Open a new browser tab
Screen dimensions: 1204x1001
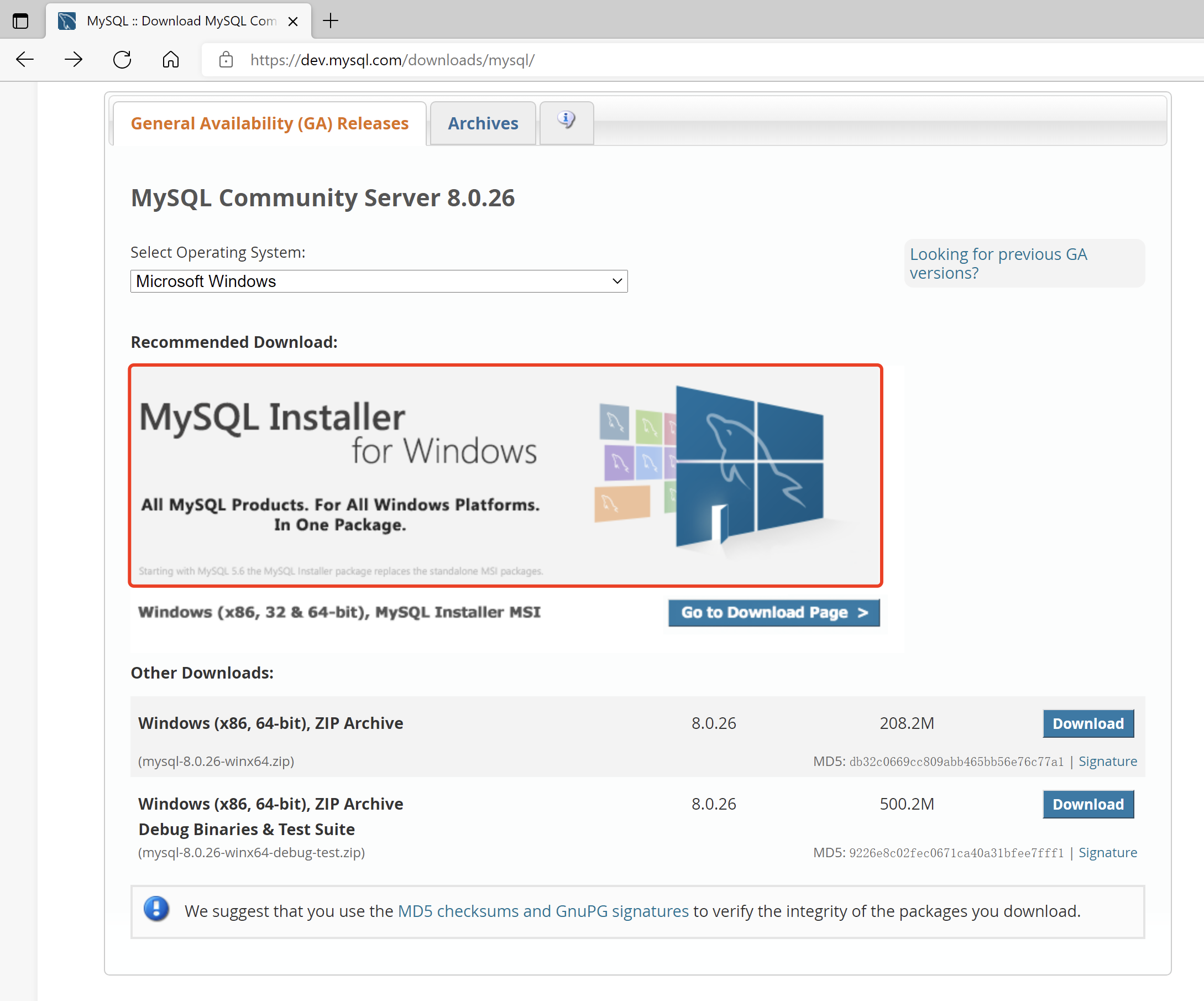click(331, 21)
